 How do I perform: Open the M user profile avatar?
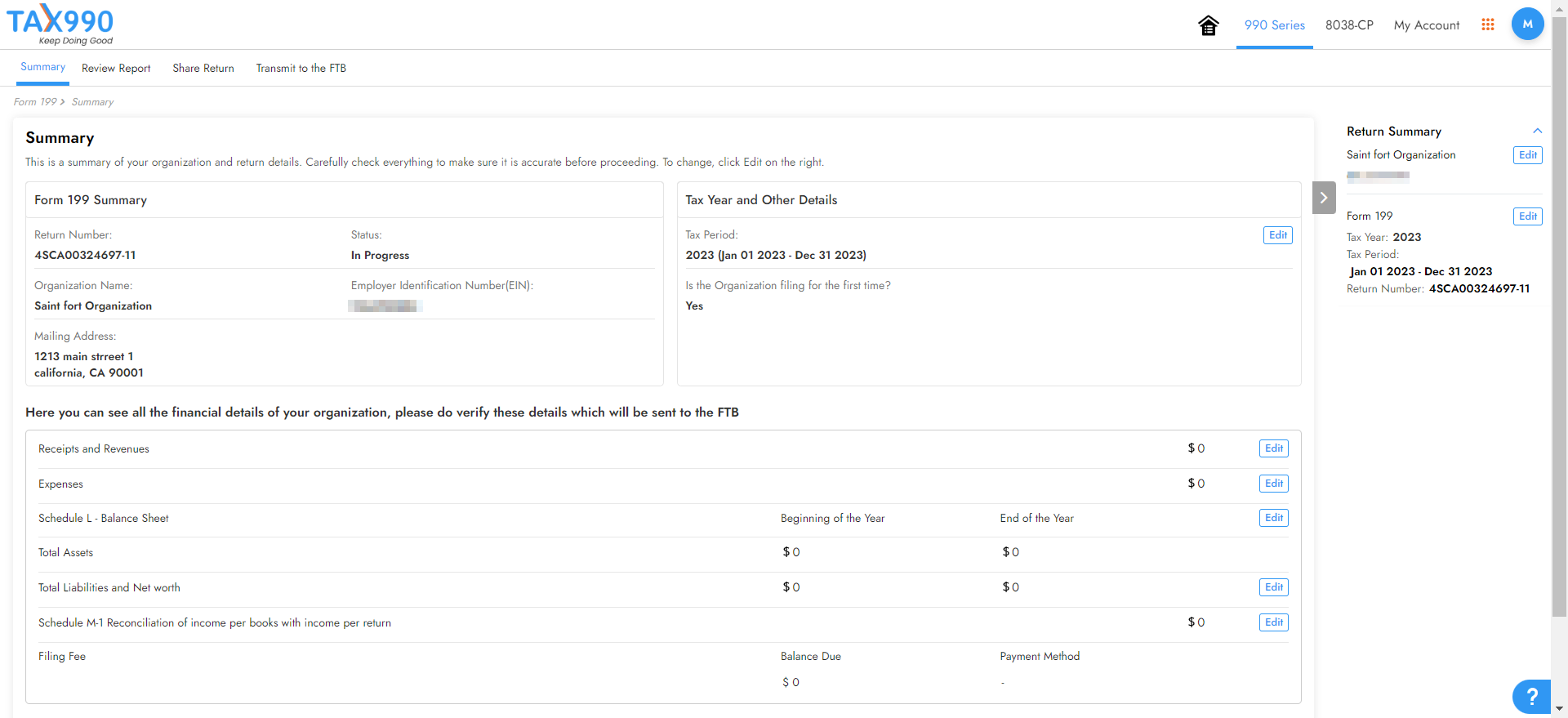coord(1527,24)
